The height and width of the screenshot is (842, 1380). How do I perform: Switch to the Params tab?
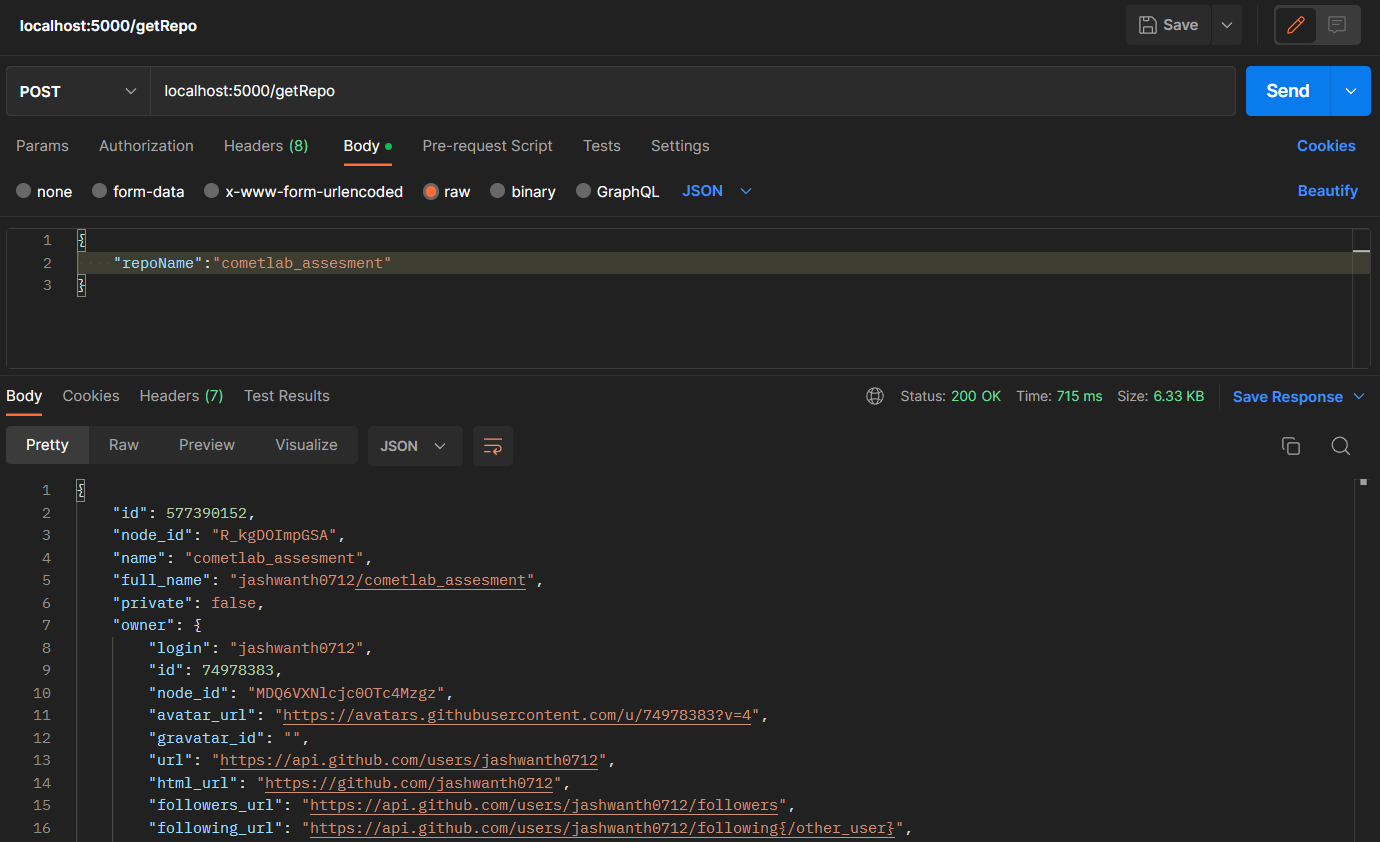coord(42,146)
